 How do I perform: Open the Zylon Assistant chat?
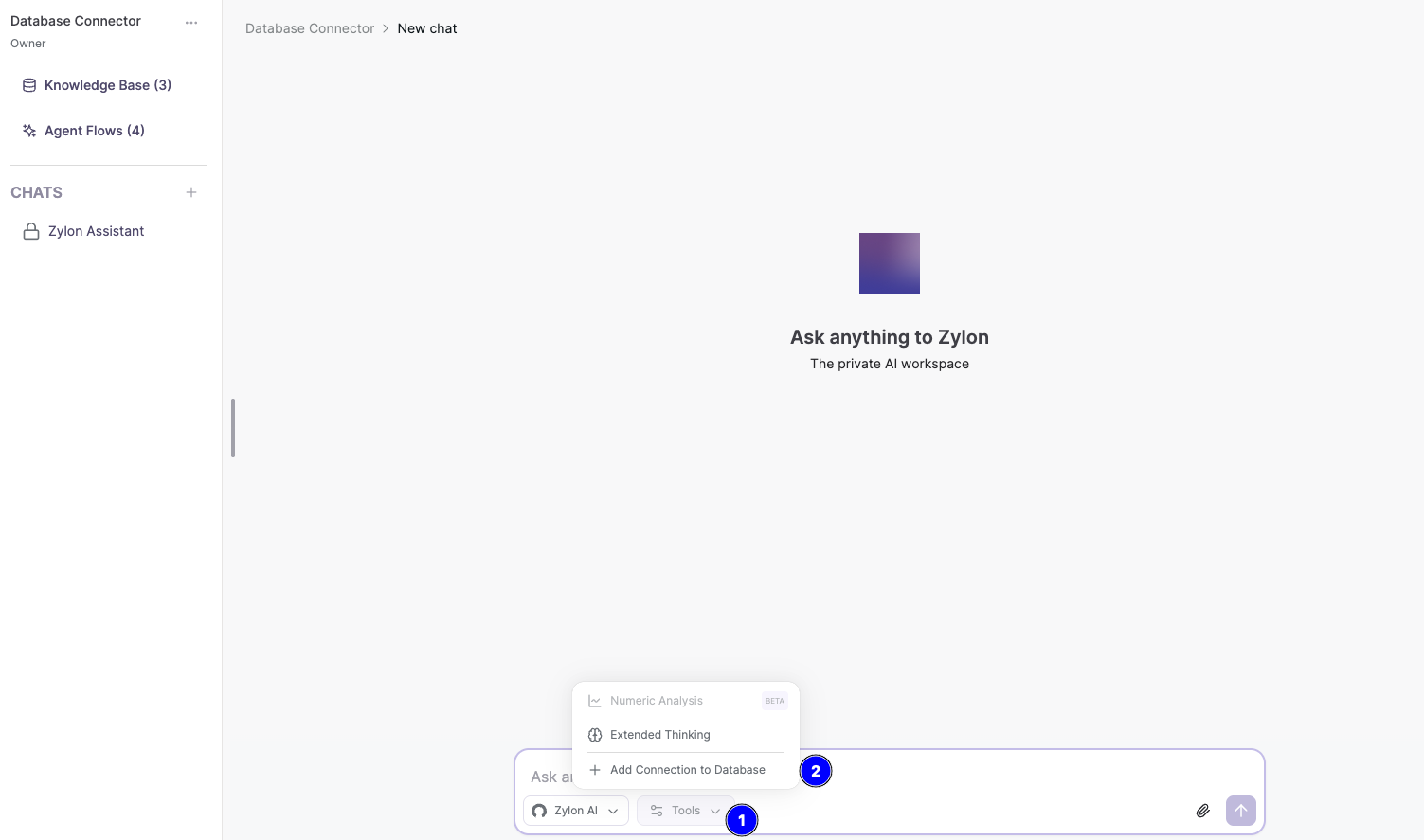[96, 231]
